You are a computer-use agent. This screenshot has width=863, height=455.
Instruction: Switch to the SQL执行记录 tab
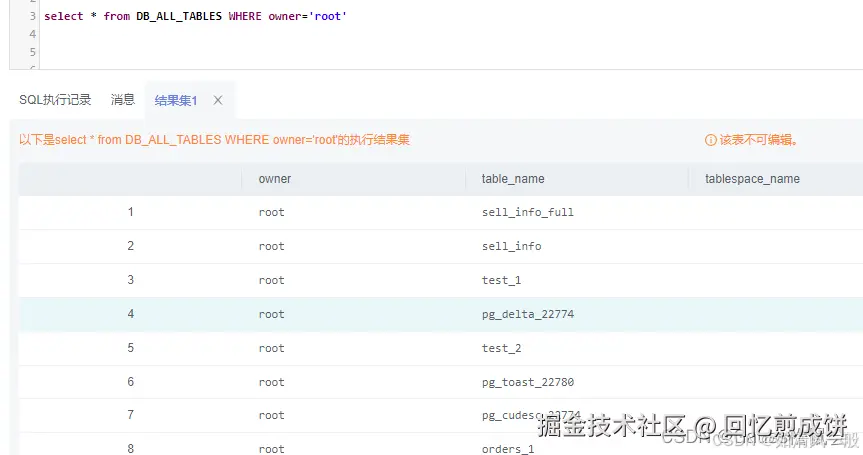(55, 100)
